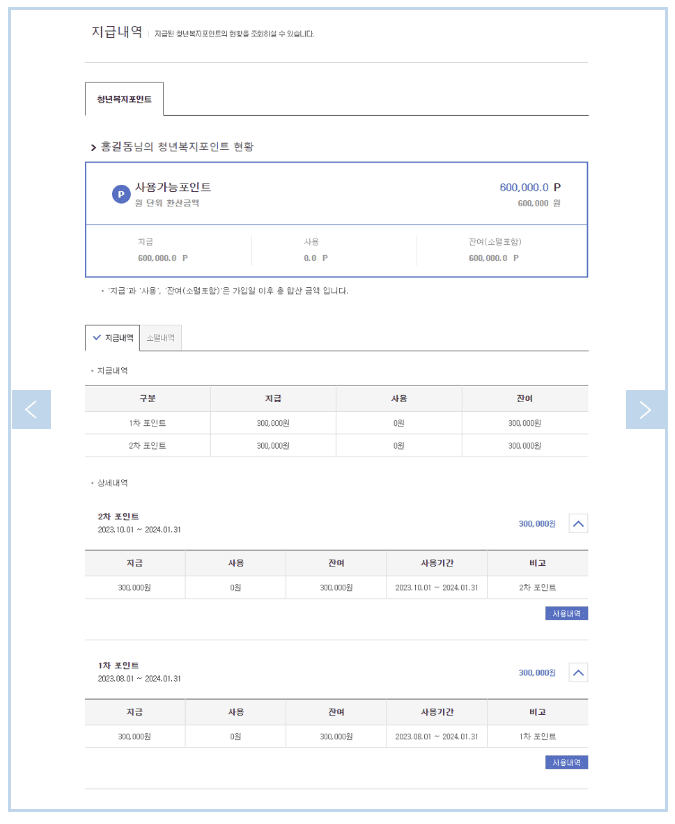Image resolution: width=675 pixels, height=824 pixels.
Task: Switch to the 소멸내역 tab
Action: click(x=159, y=336)
